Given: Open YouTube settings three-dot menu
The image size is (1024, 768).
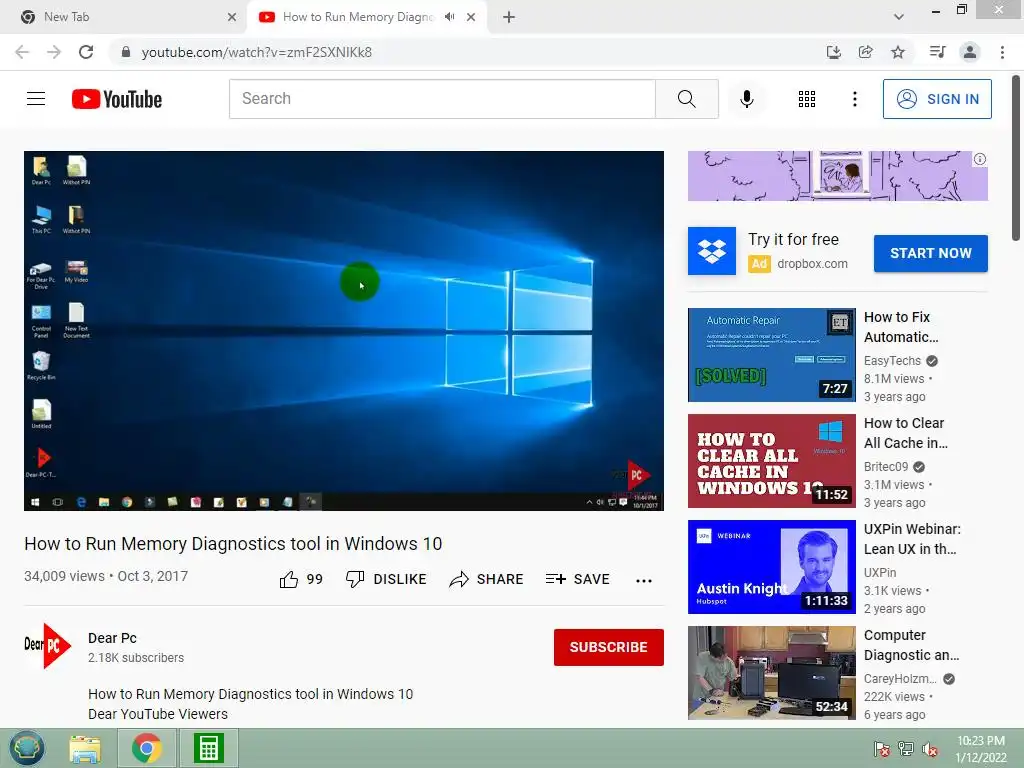Looking at the screenshot, I should (x=854, y=99).
